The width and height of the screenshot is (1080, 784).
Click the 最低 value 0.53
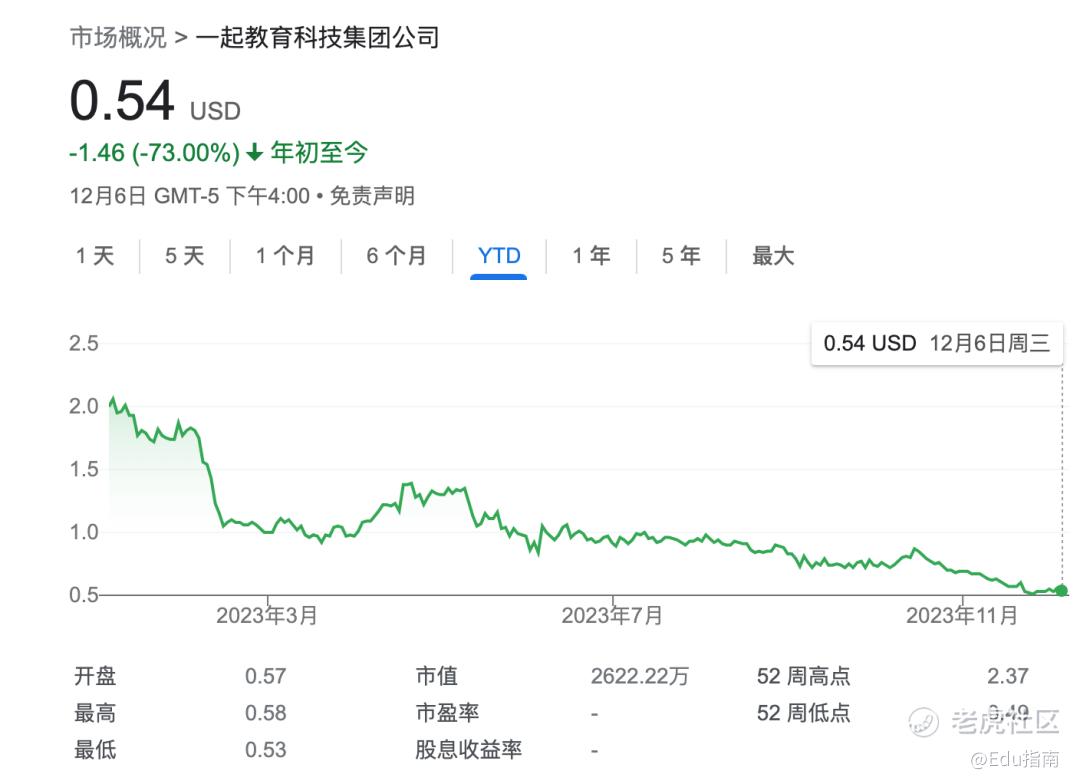coord(265,750)
